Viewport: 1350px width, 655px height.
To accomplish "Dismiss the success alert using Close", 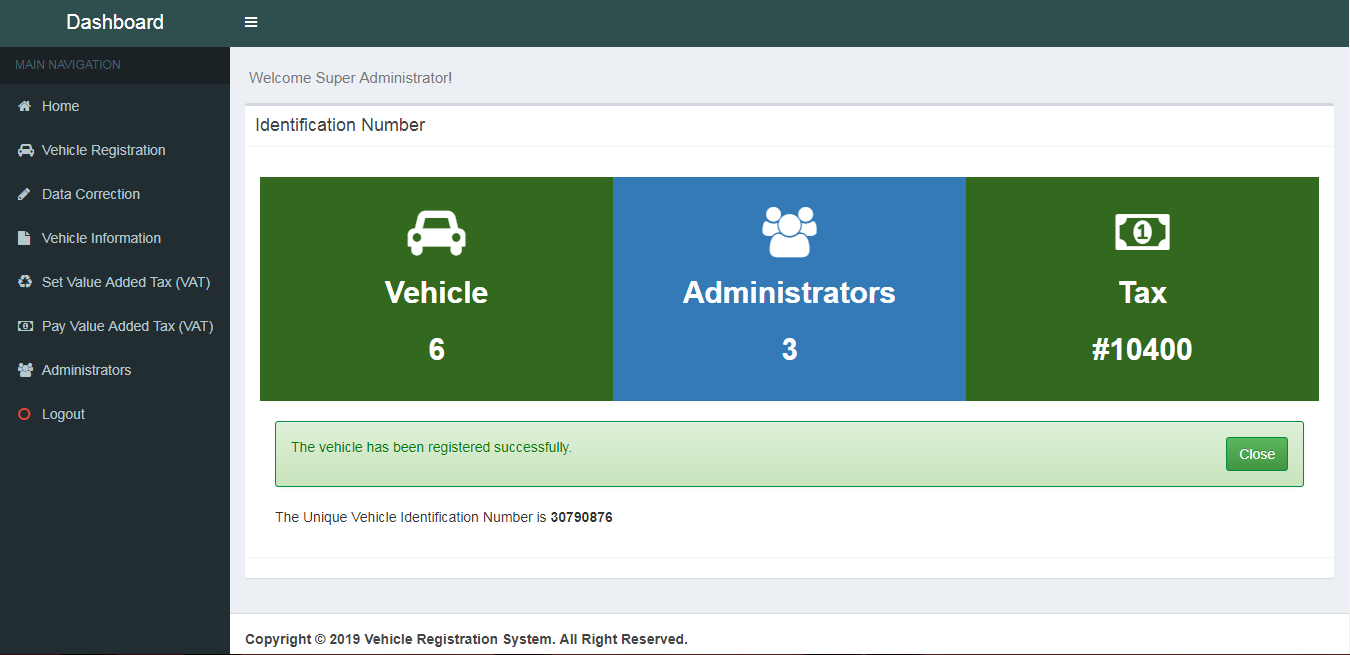I will (1256, 453).
